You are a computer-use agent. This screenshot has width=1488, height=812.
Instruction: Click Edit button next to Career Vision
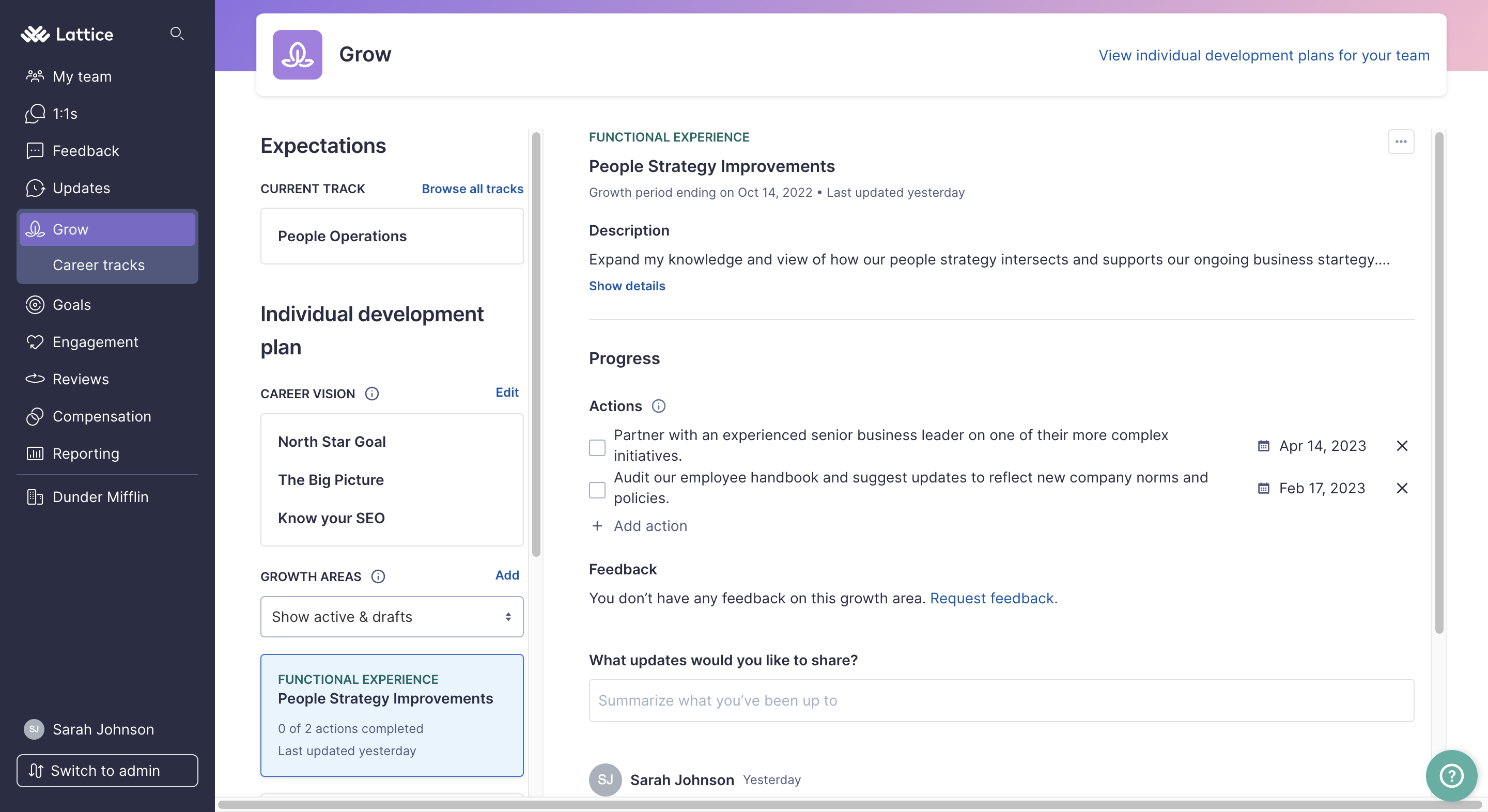507,392
